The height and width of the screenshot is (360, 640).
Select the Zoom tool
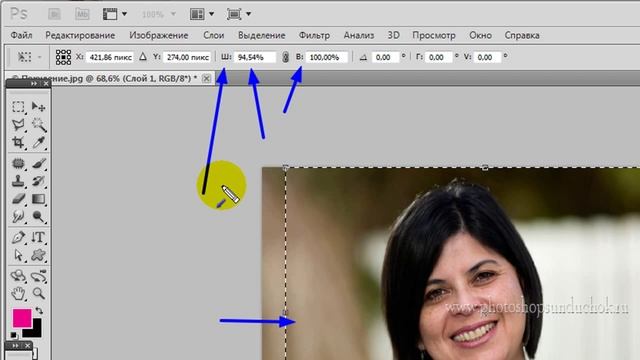(x=38, y=293)
